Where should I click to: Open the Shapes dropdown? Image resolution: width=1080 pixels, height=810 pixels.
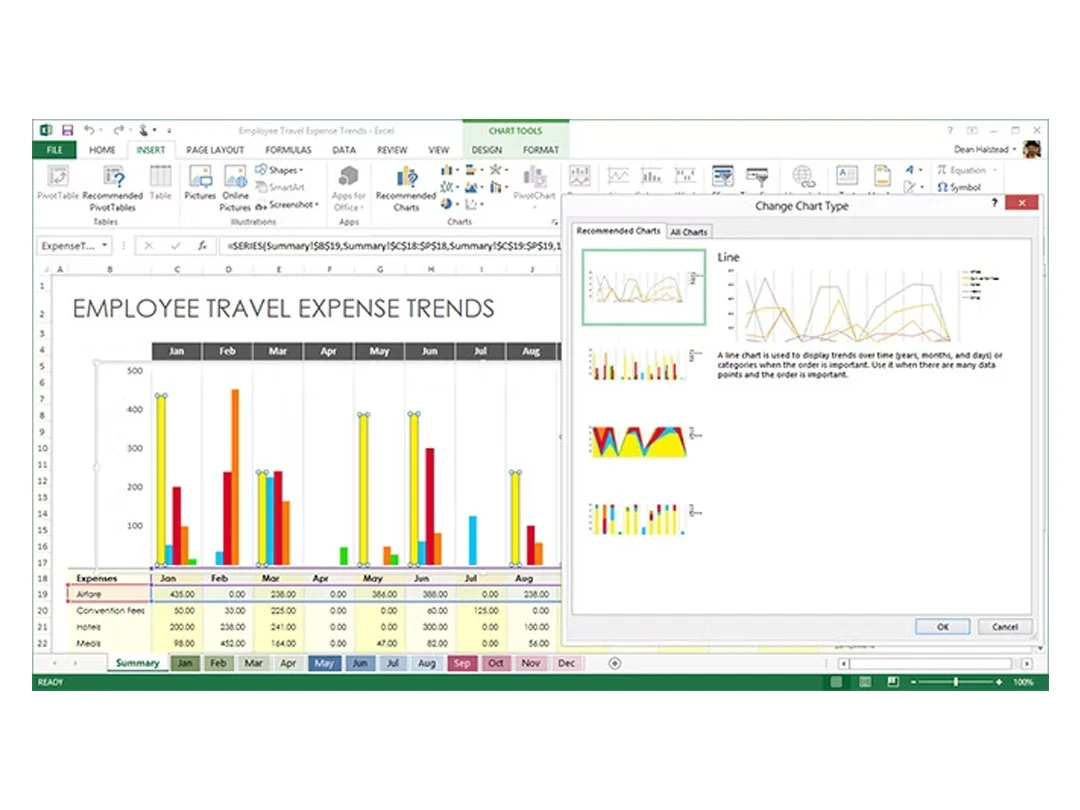coord(280,170)
